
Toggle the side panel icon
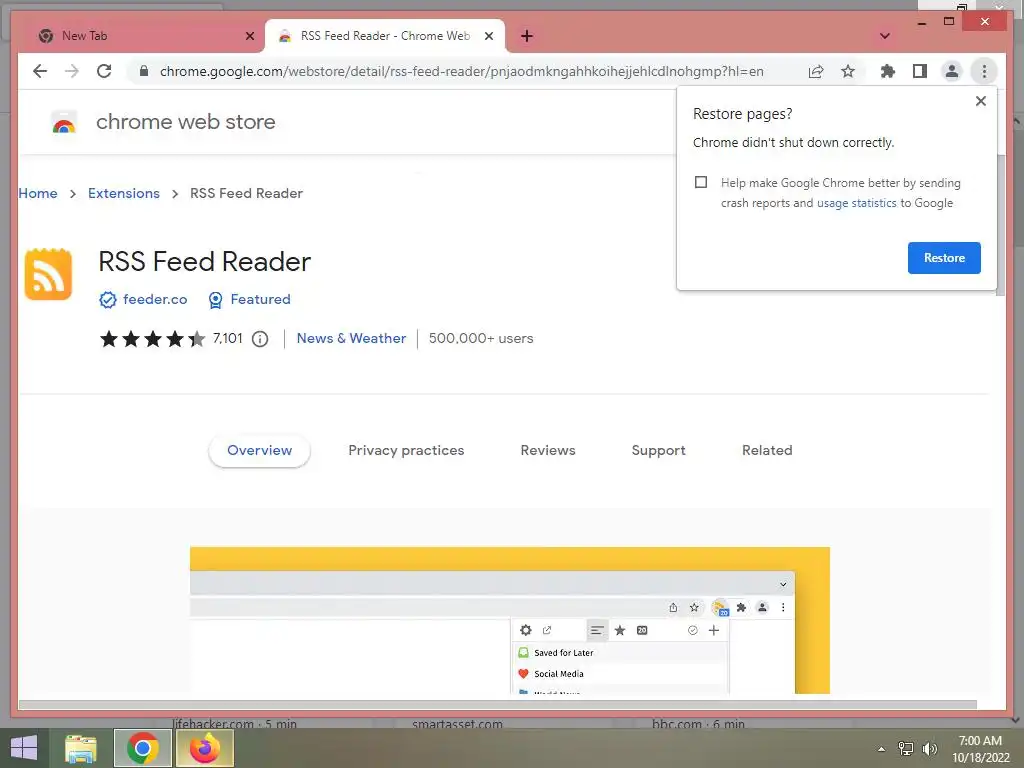point(920,71)
